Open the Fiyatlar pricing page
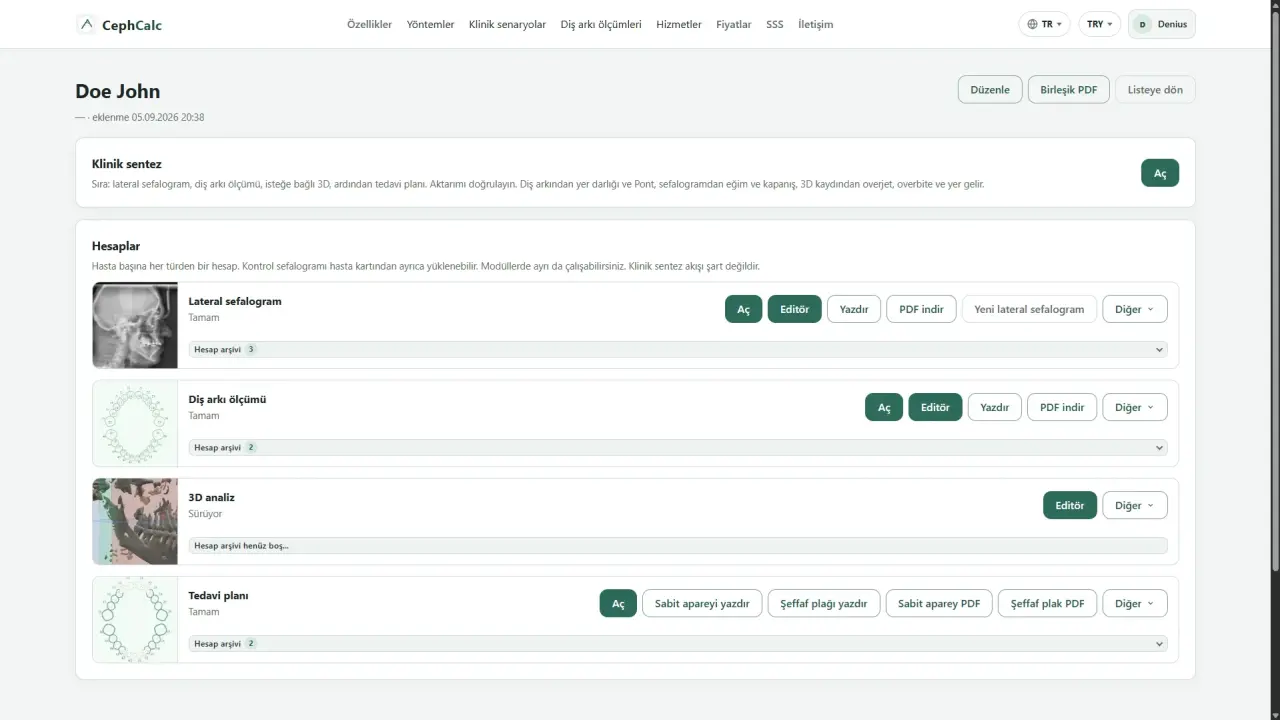Image resolution: width=1280 pixels, height=720 pixels. pyautogui.click(x=734, y=24)
